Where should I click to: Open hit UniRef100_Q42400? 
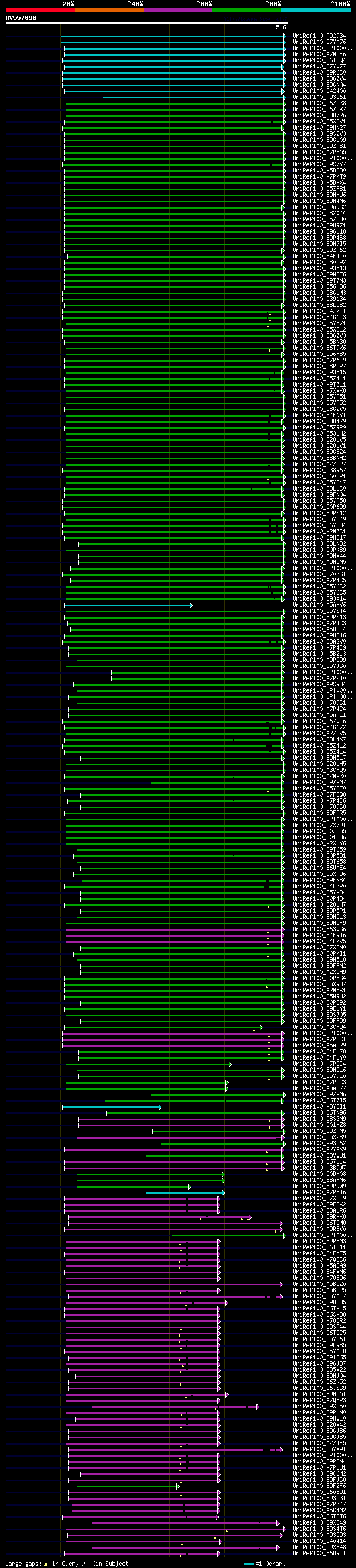[x=319, y=91]
